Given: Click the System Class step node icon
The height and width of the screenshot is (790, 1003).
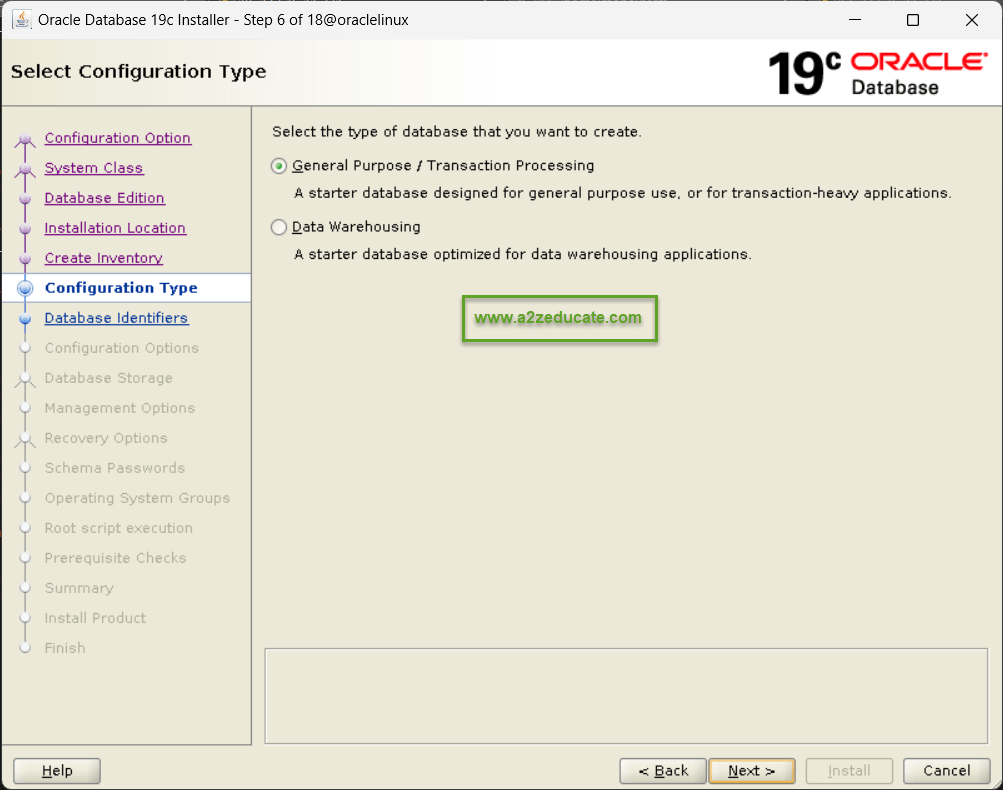Looking at the screenshot, I should 26,170.
